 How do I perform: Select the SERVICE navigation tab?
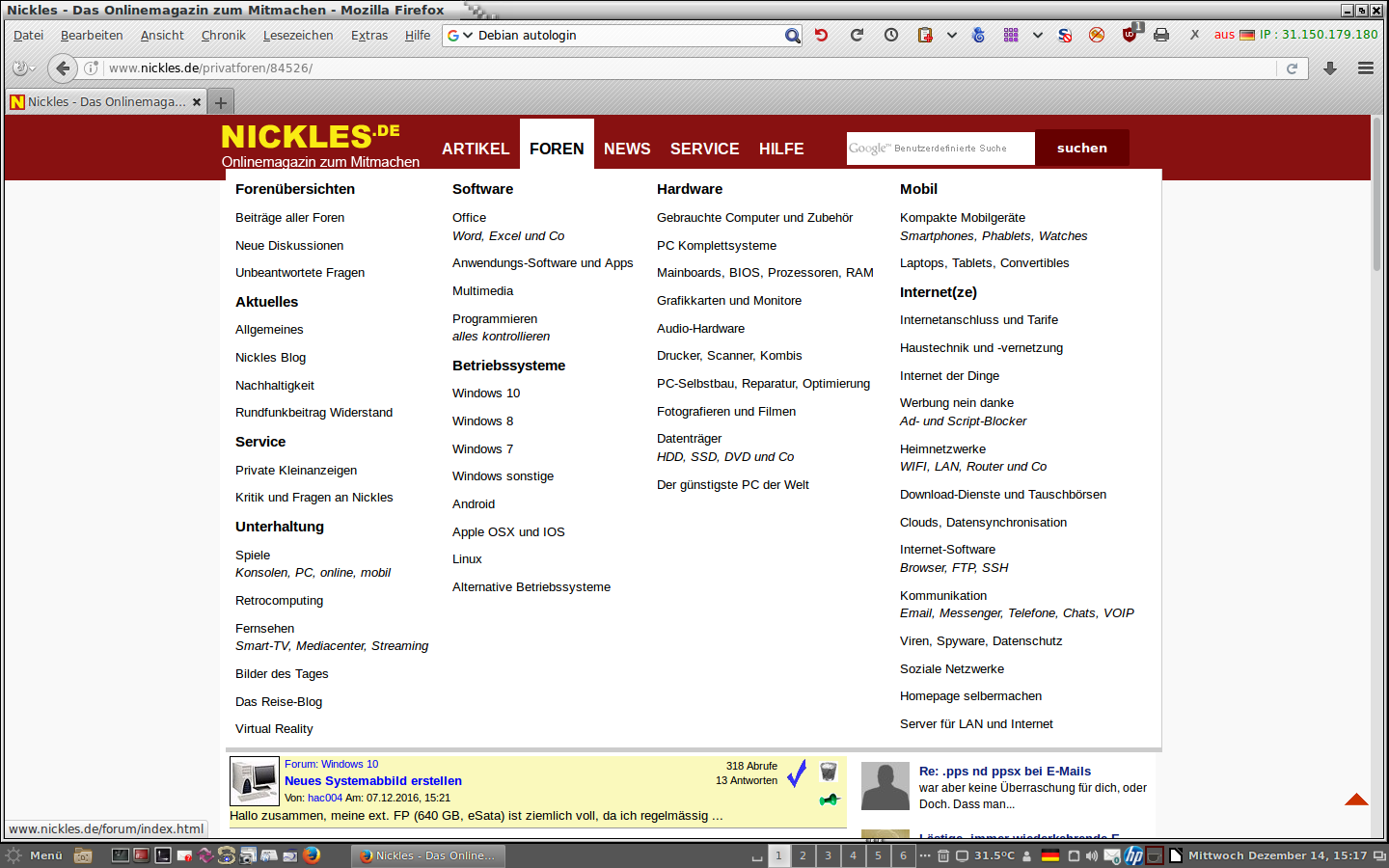(x=705, y=149)
